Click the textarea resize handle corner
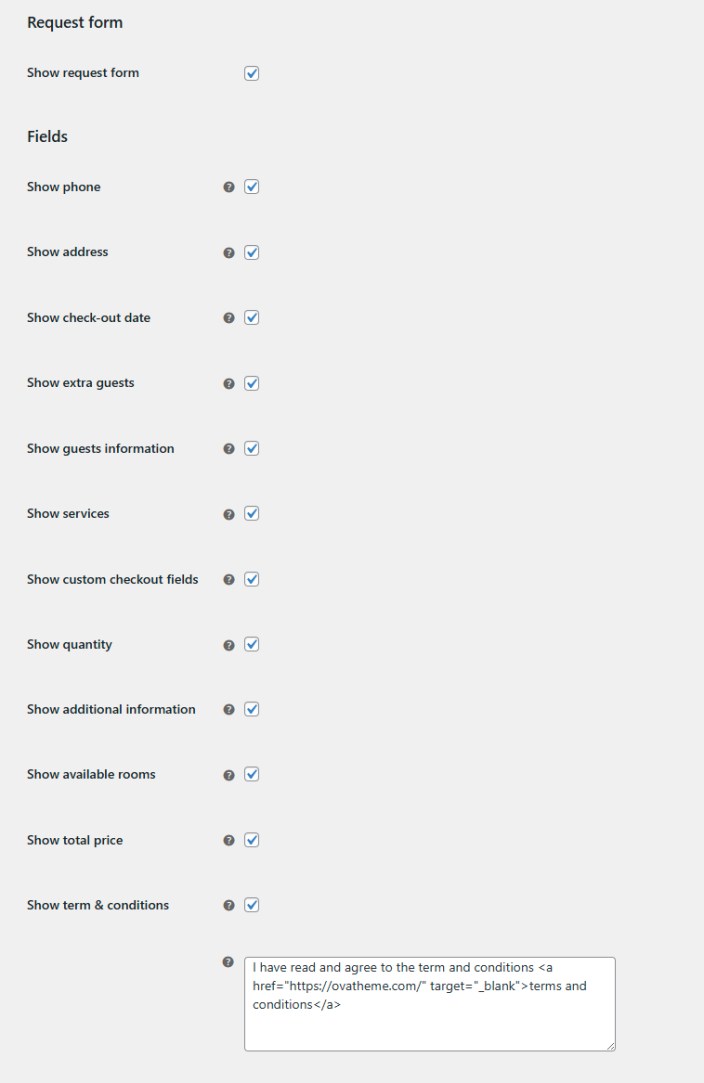 click(x=610, y=1045)
